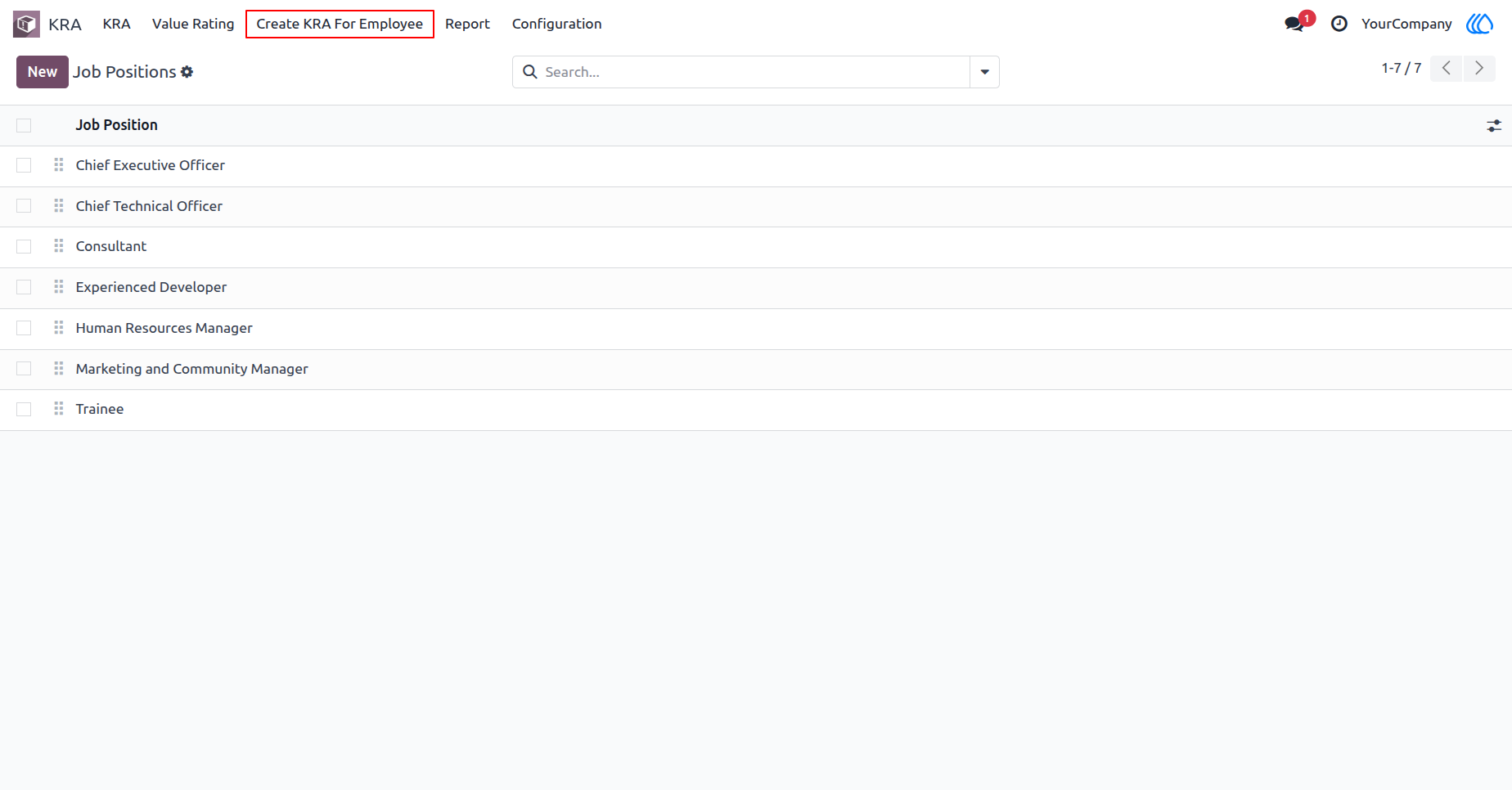
Task: Check the Consultant row checkbox
Action: click(24, 246)
